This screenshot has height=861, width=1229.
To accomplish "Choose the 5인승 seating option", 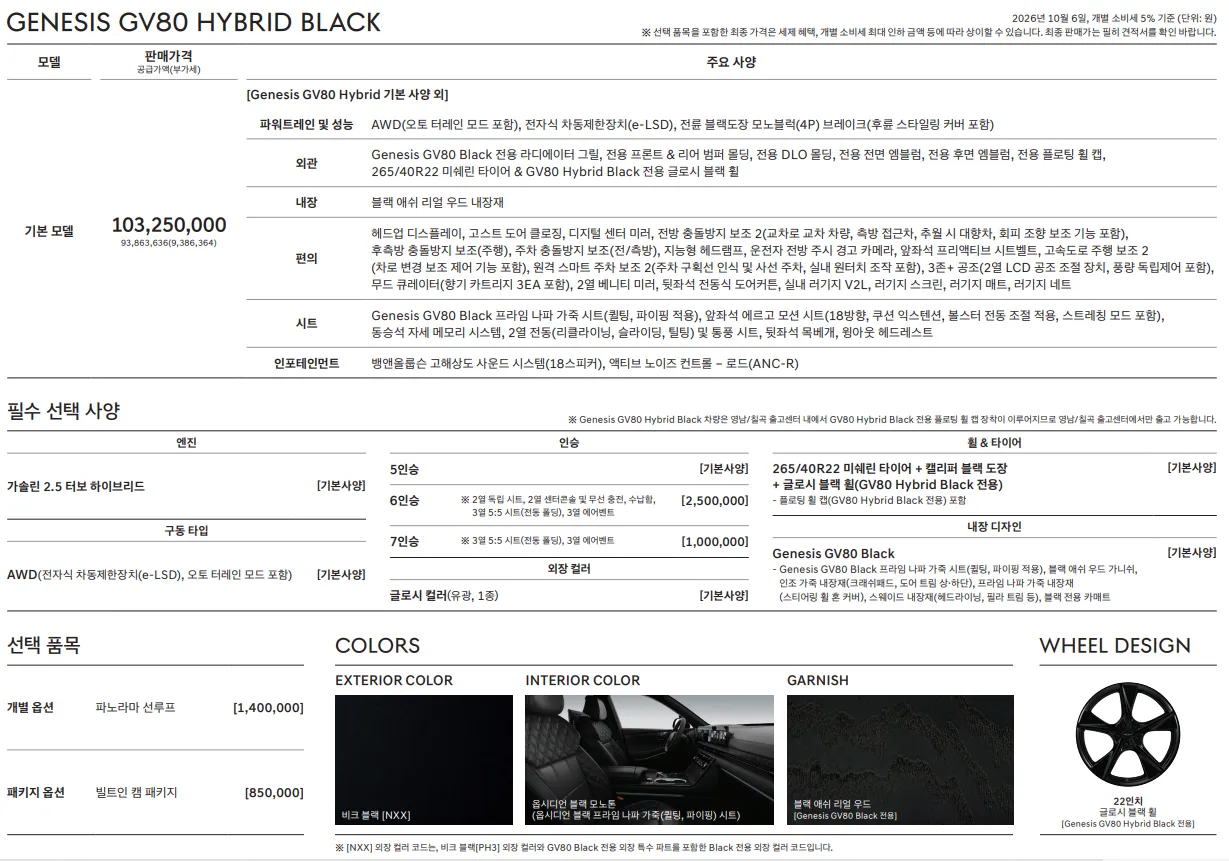I will coord(404,469).
